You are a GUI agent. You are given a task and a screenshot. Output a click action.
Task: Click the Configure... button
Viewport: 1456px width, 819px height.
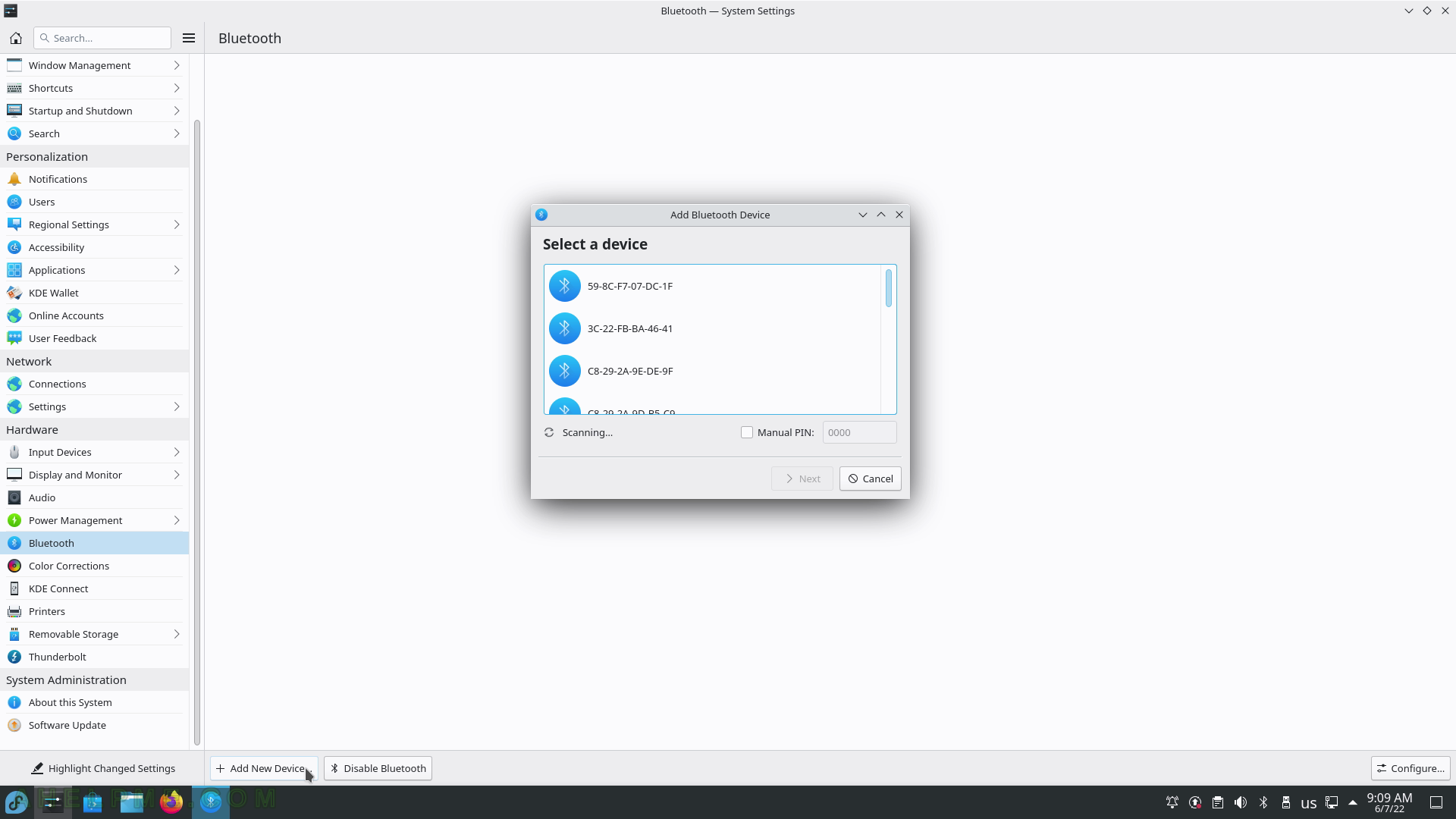(1410, 768)
